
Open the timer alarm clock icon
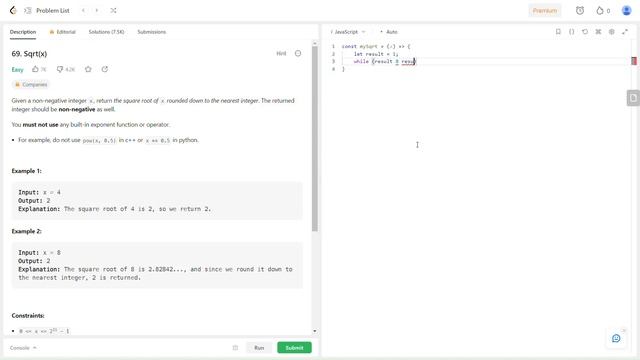[580, 11]
